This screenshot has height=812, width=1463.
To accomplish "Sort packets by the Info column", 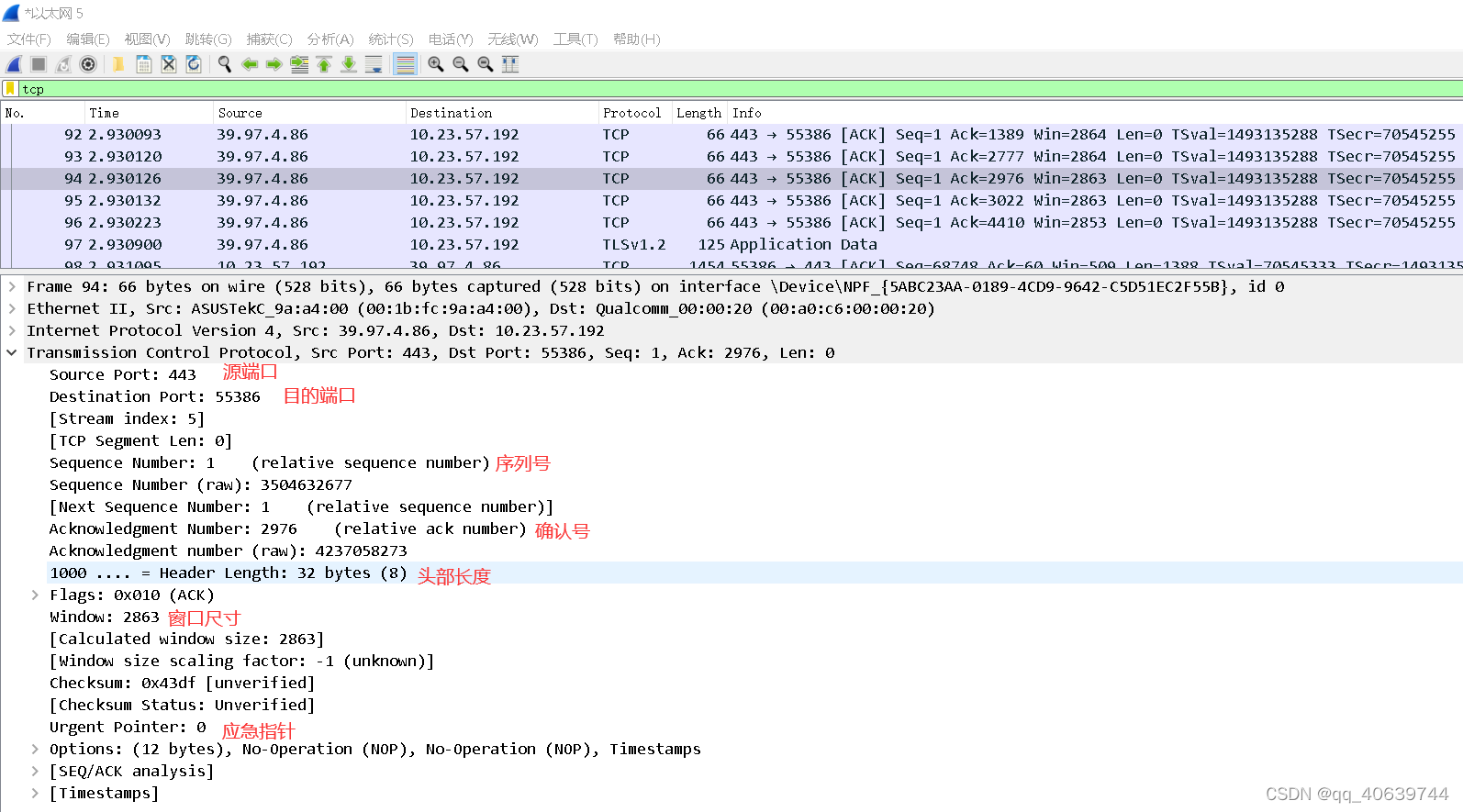I will pos(1095,113).
